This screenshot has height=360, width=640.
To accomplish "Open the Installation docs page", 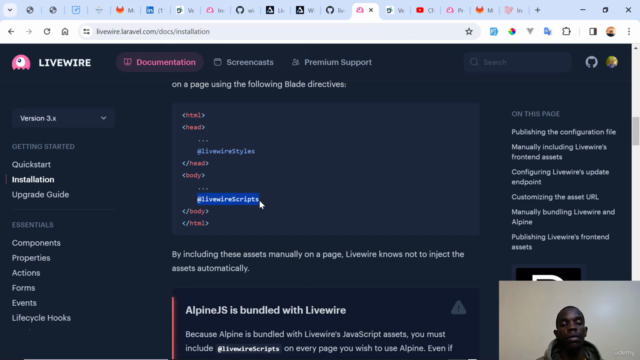I will [x=33, y=180].
